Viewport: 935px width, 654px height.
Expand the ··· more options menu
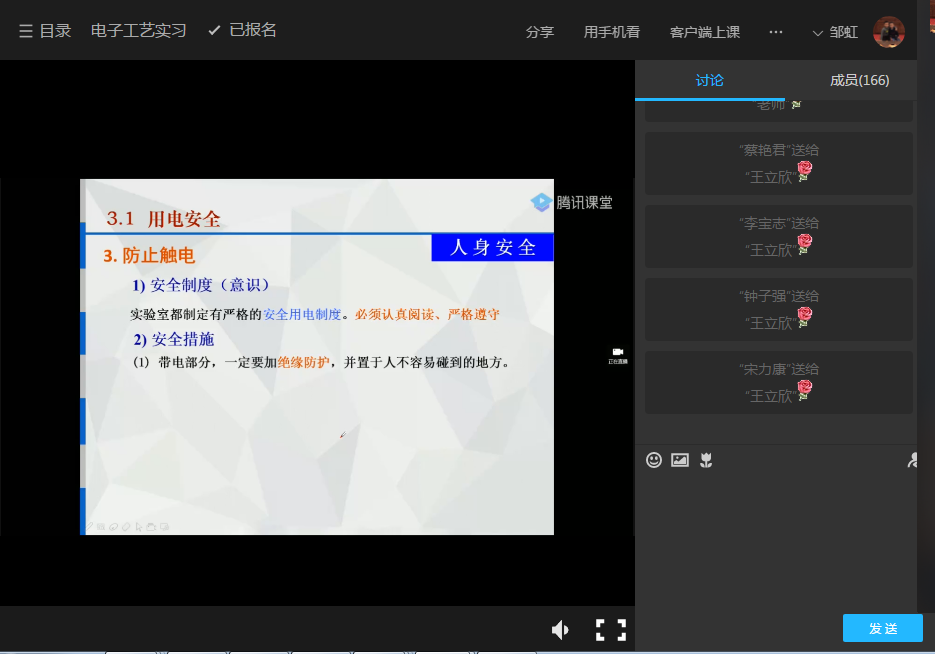pyautogui.click(x=776, y=31)
